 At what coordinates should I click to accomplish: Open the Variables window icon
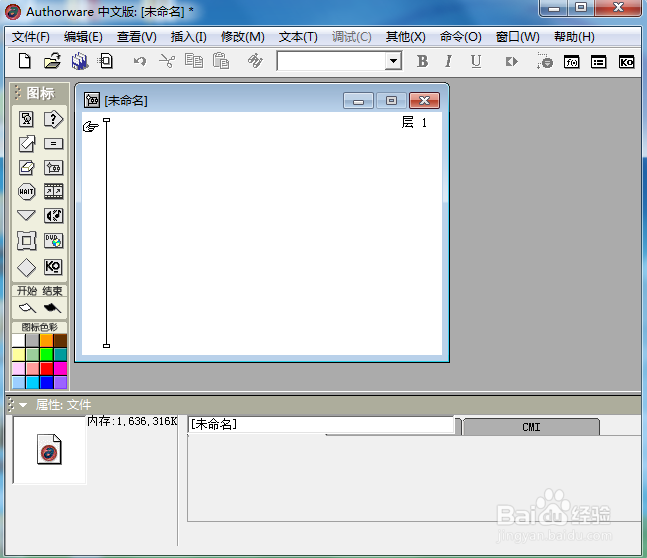pyautogui.click(x=598, y=62)
